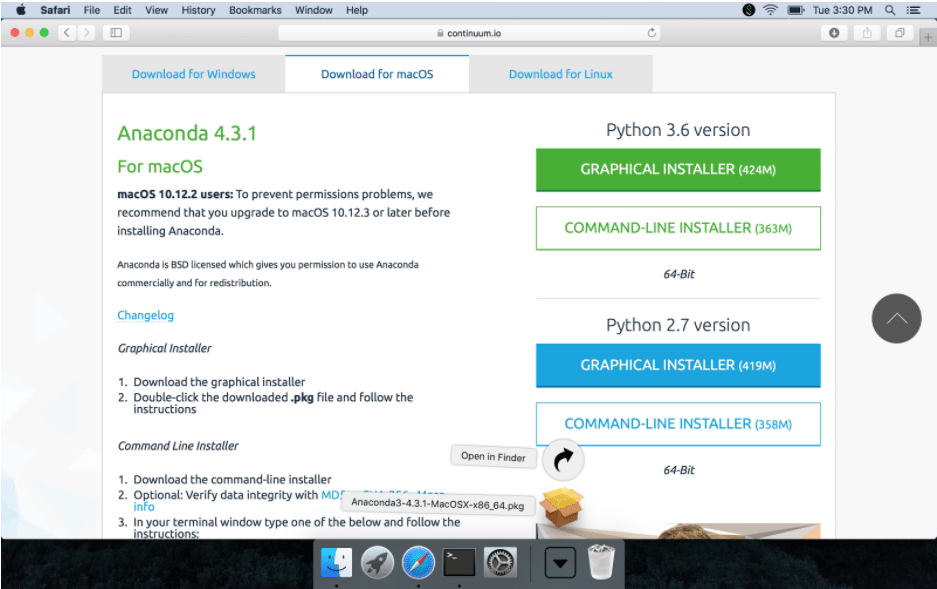
Task: Switch to Download for Linux tab
Action: pyautogui.click(x=561, y=74)
